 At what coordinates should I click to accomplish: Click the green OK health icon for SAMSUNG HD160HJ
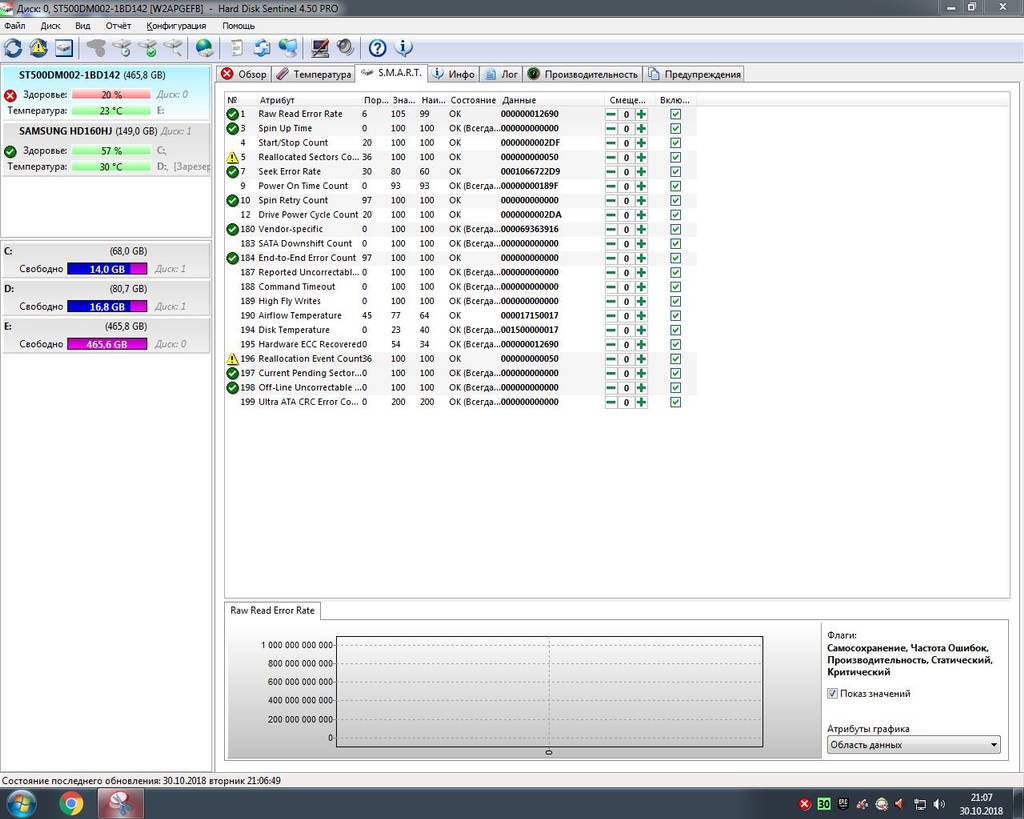click(10, 151)
